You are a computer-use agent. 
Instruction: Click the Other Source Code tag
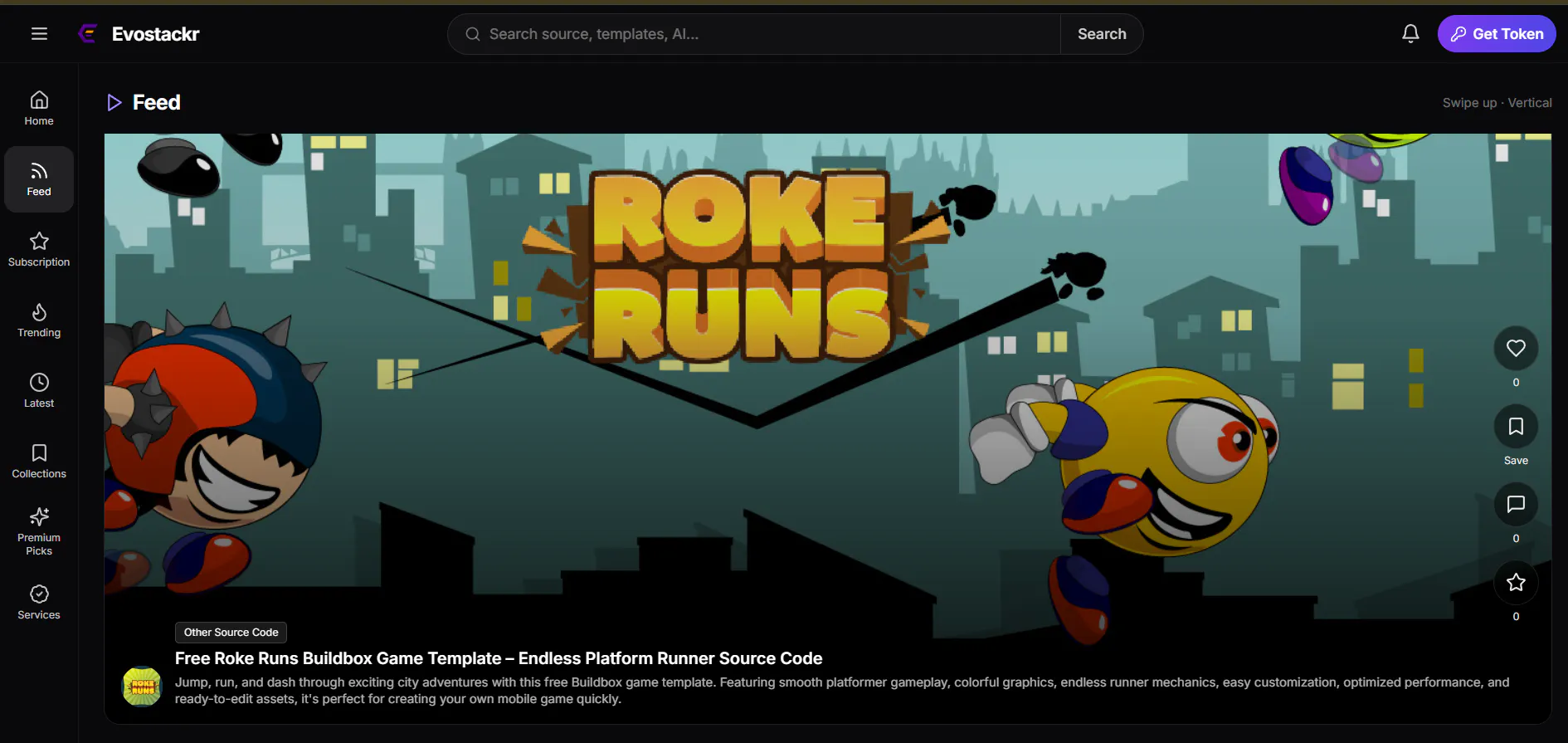[231, 633]
